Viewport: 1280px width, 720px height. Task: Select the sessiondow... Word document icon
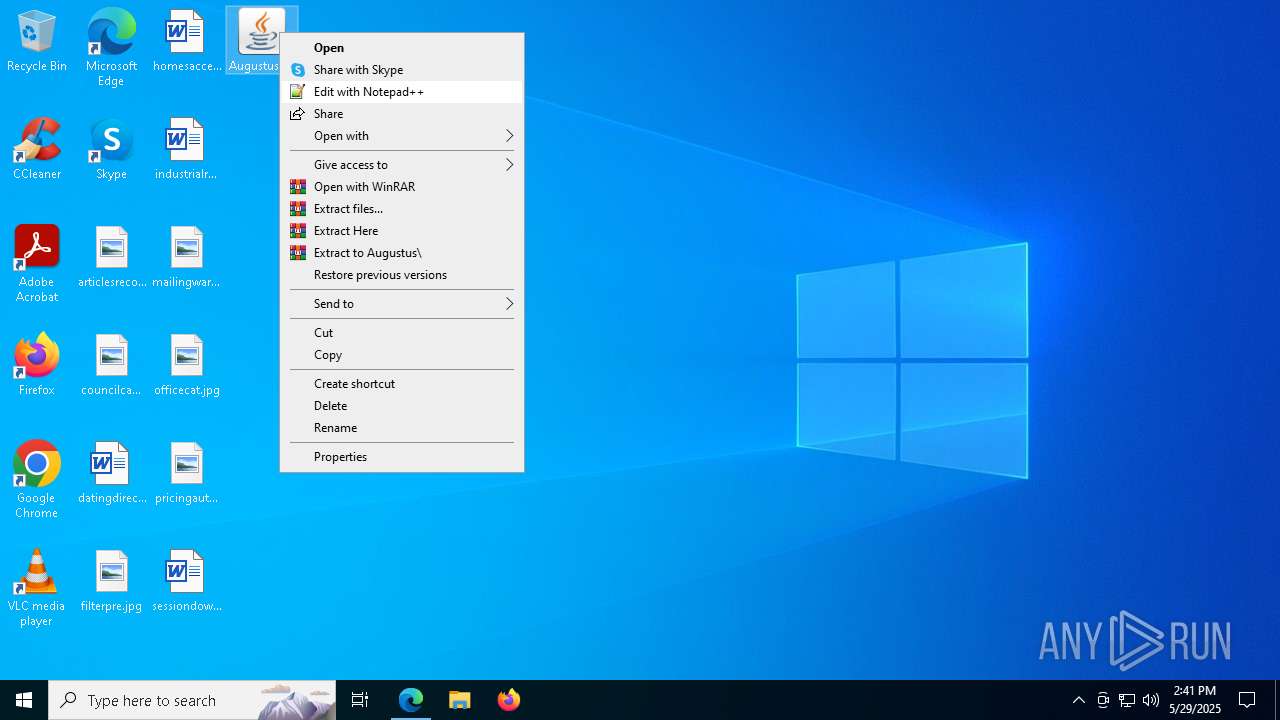pyautogui.click(x=186, y=582)
